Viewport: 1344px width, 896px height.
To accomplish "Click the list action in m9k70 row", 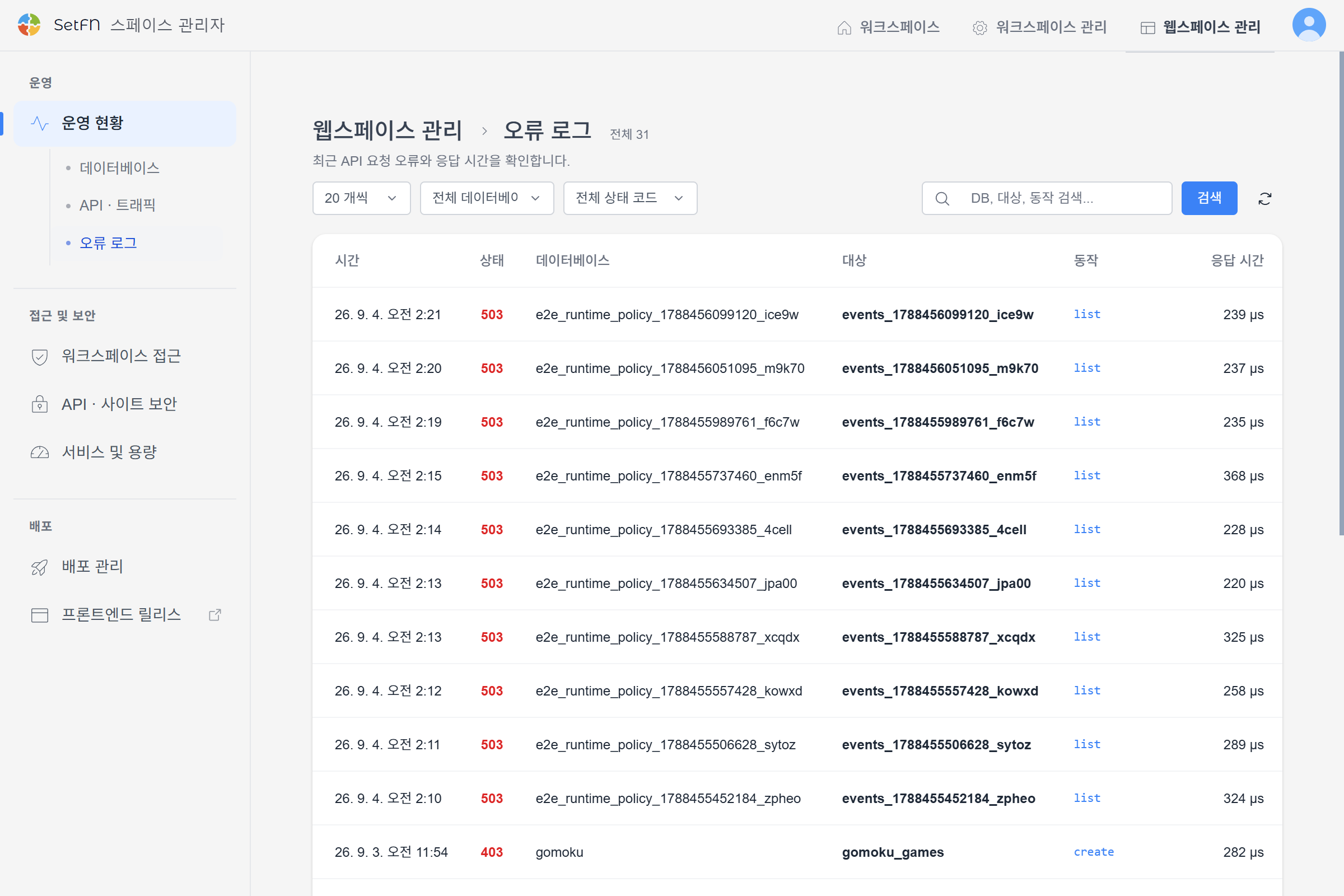I will (x=1087, y=368).
